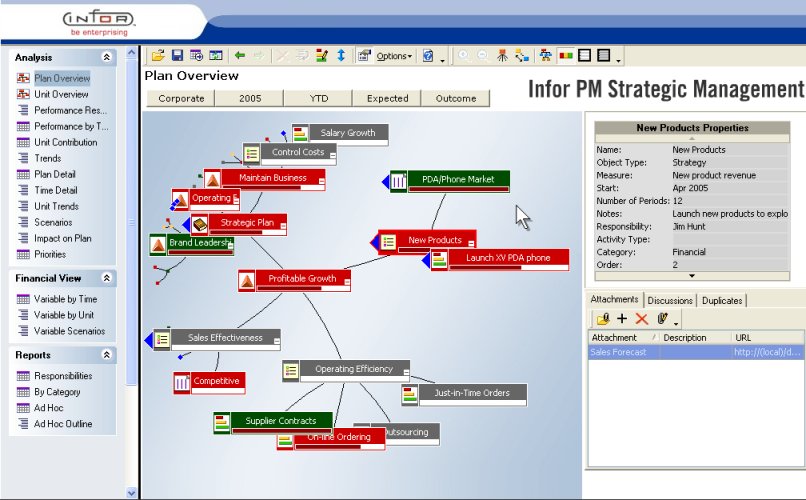Click the linked nodes toolbar icon
The height and width of the screenshot is (500, 806).
point(522,55)
